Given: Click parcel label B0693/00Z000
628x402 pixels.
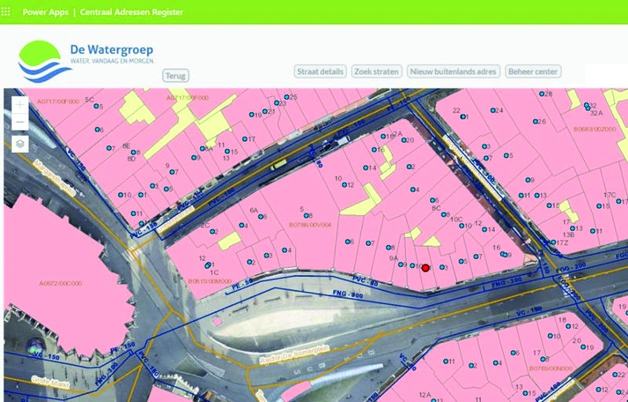Looking at the screenshot, I should pos(593,129).
